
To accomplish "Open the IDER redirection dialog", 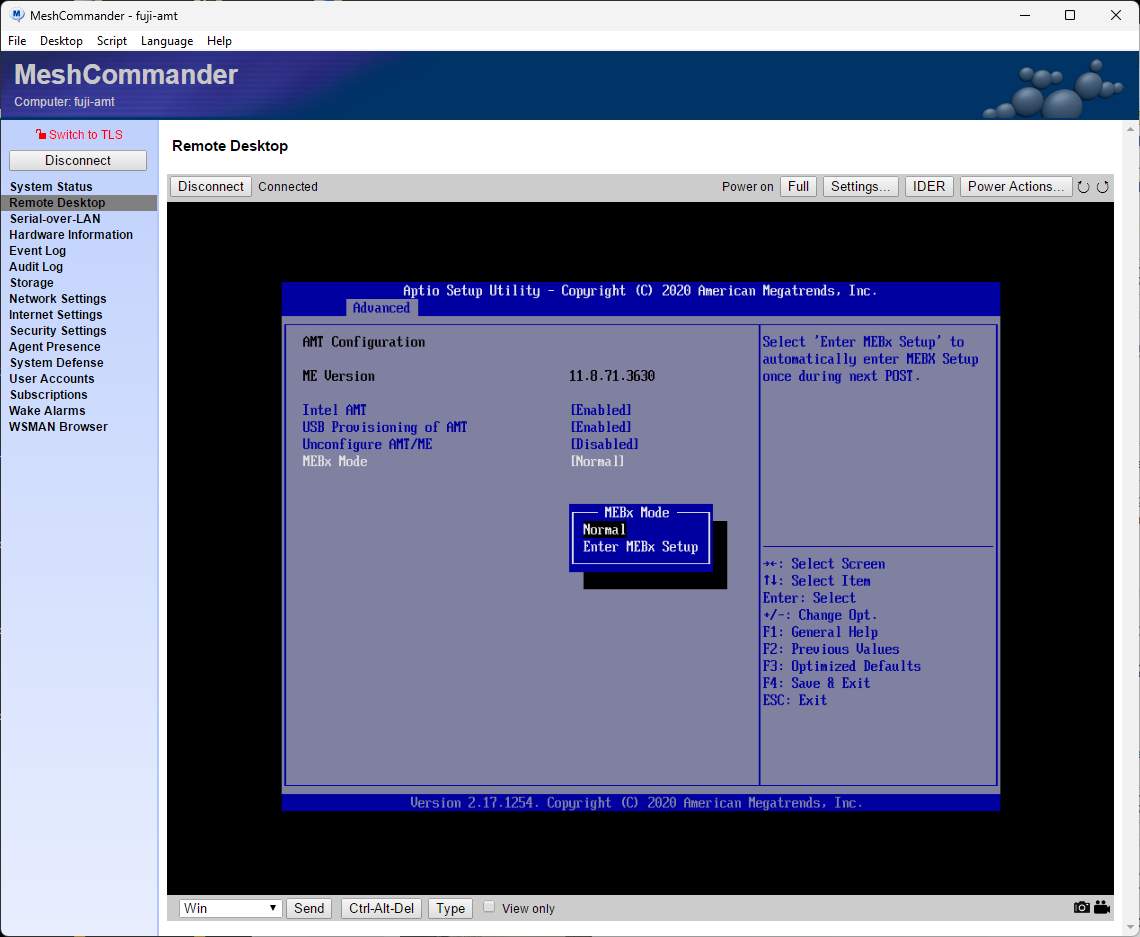I will coord(928,186).
